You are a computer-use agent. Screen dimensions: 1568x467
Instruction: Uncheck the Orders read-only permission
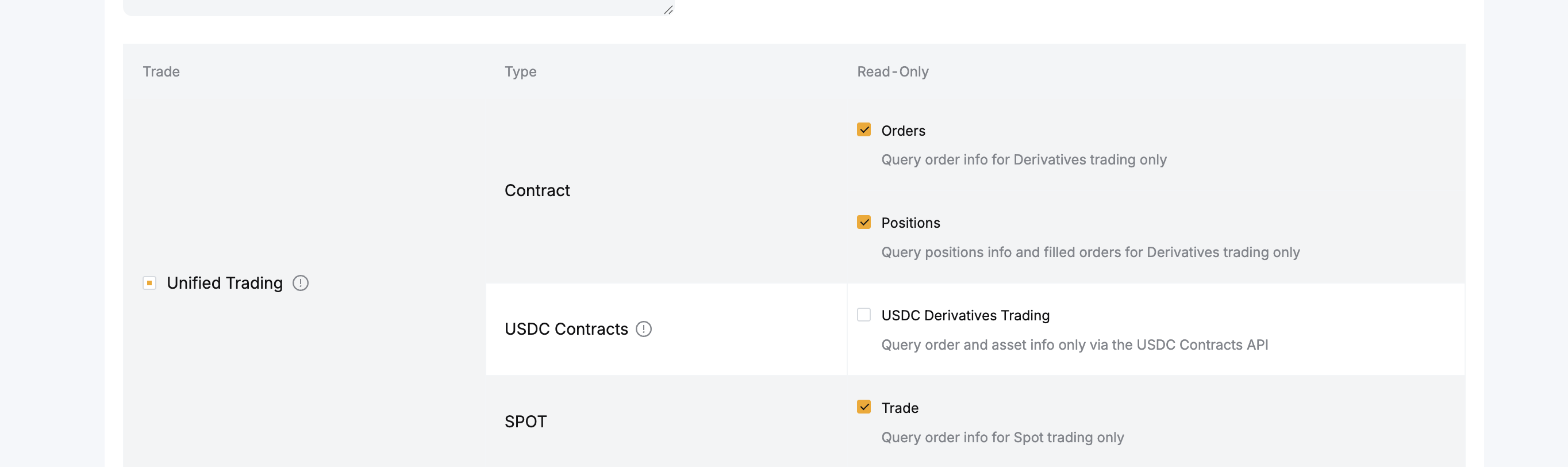[864, 129]
